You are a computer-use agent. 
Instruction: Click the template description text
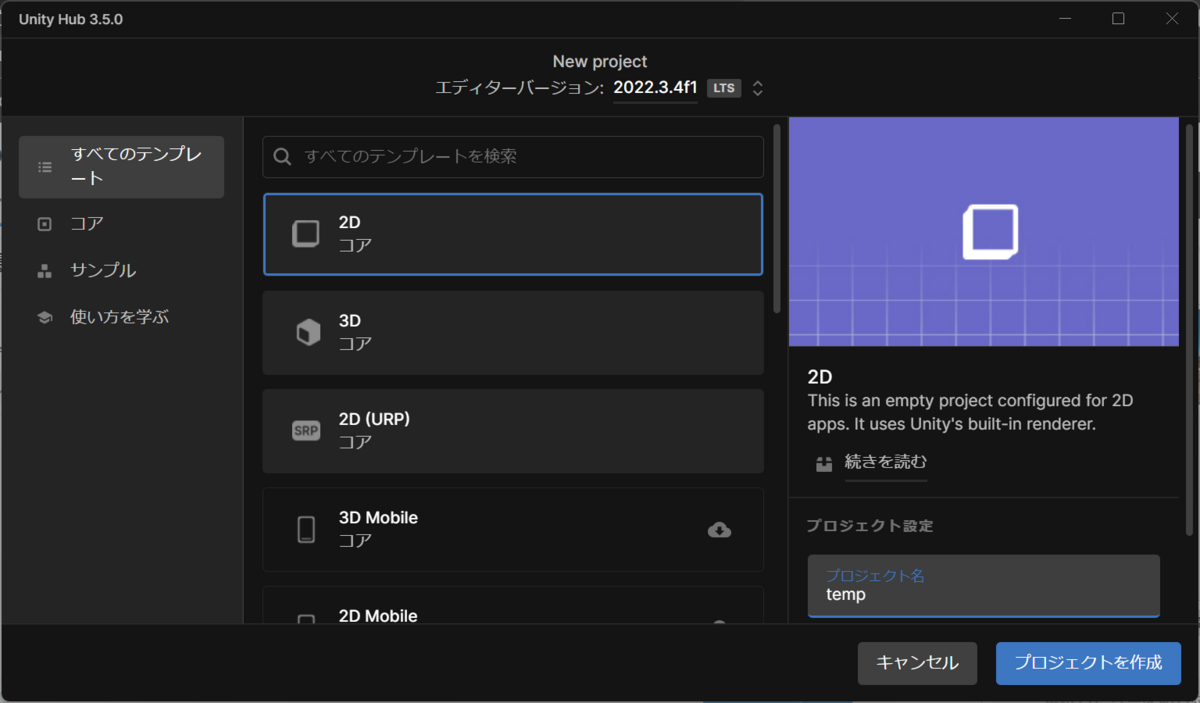(x=970, y=413)
